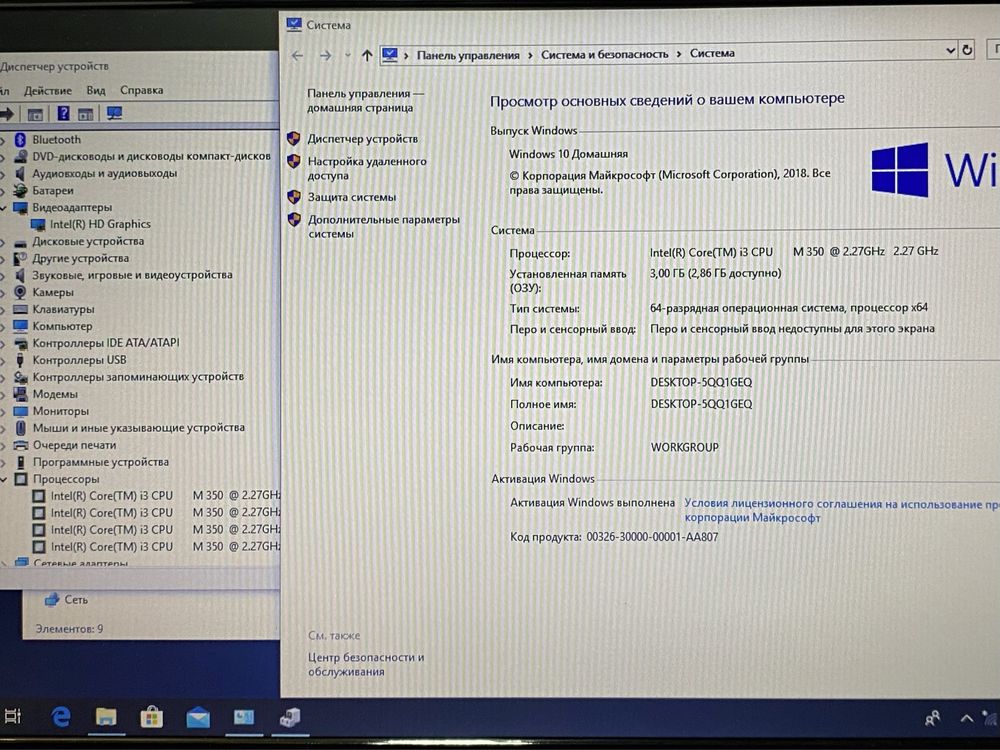1000x750 pixels.
Task: Expand Bluetooth category
Action: point(3,140)
